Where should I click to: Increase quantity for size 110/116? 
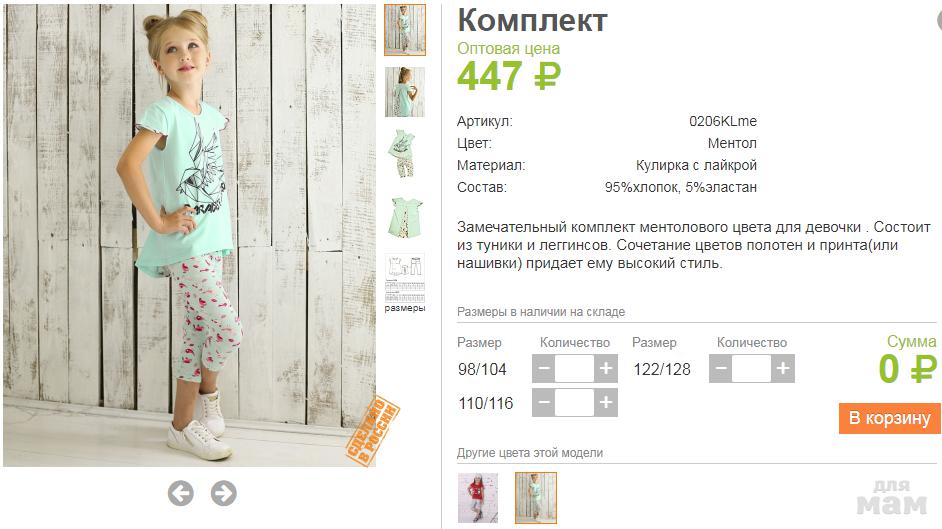coord(606,402)
